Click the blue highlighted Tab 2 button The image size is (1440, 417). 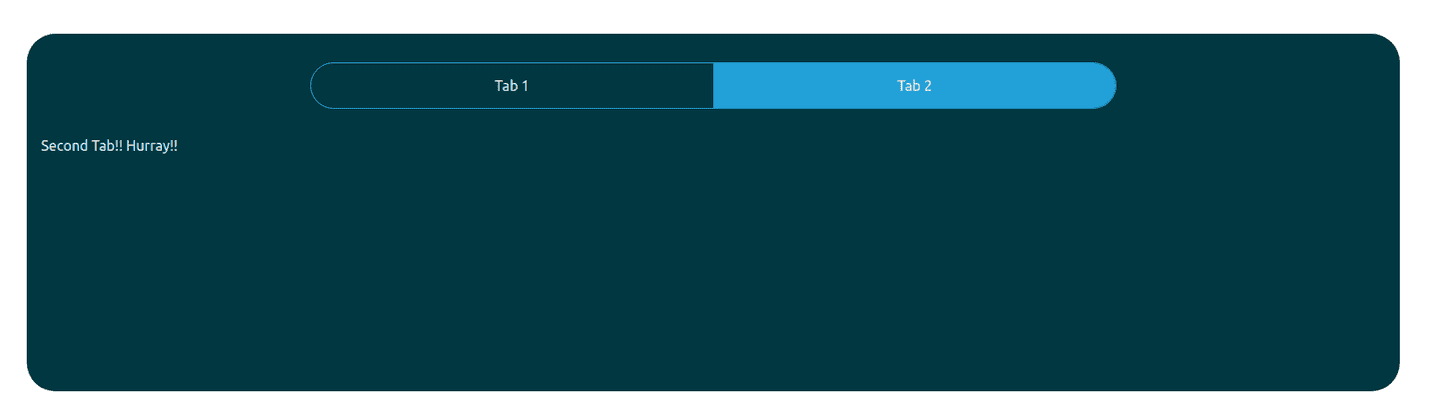pyautogui.click(x=914, y=86)
